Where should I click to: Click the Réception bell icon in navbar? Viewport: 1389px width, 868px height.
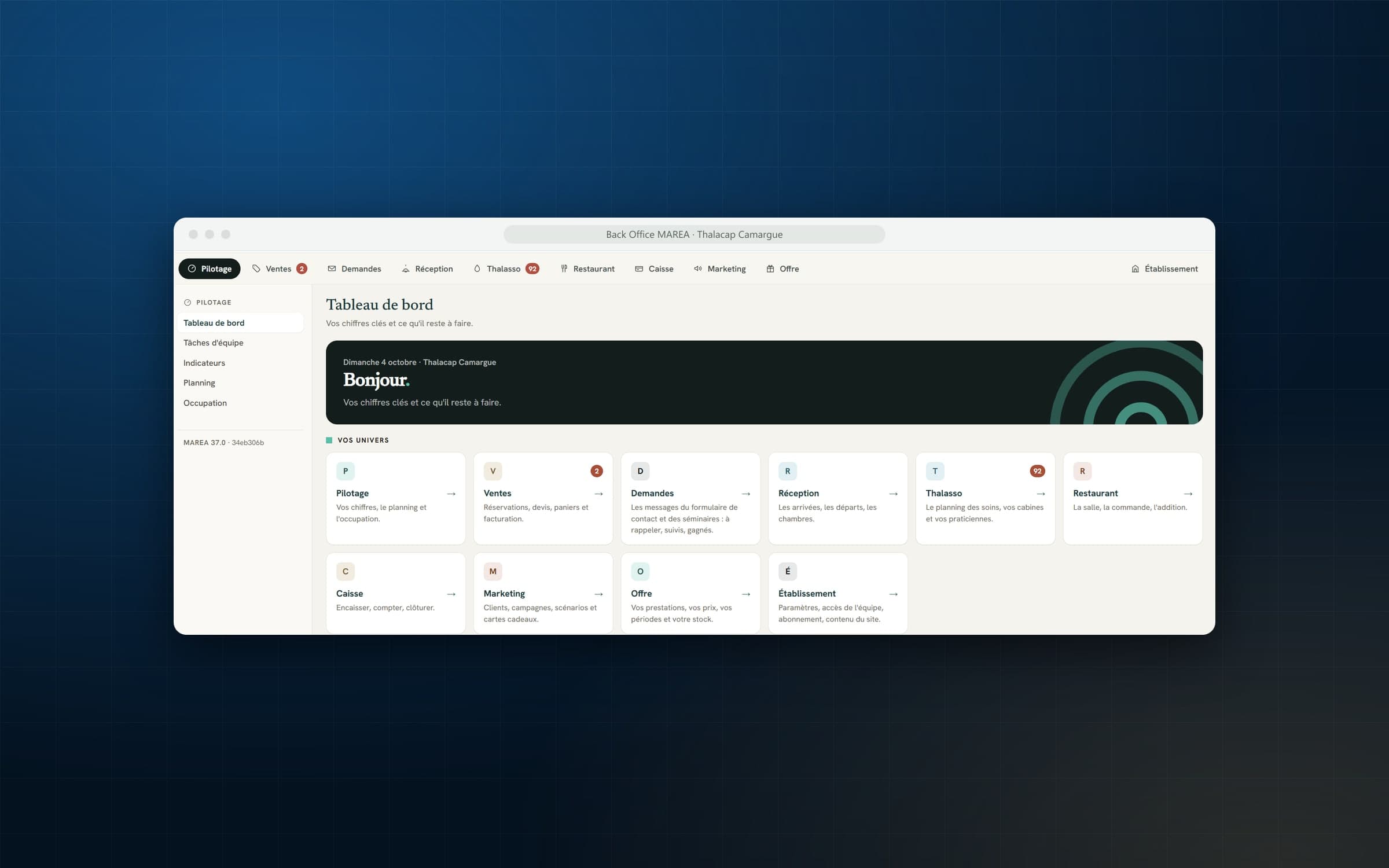click(x=406, y=269)
